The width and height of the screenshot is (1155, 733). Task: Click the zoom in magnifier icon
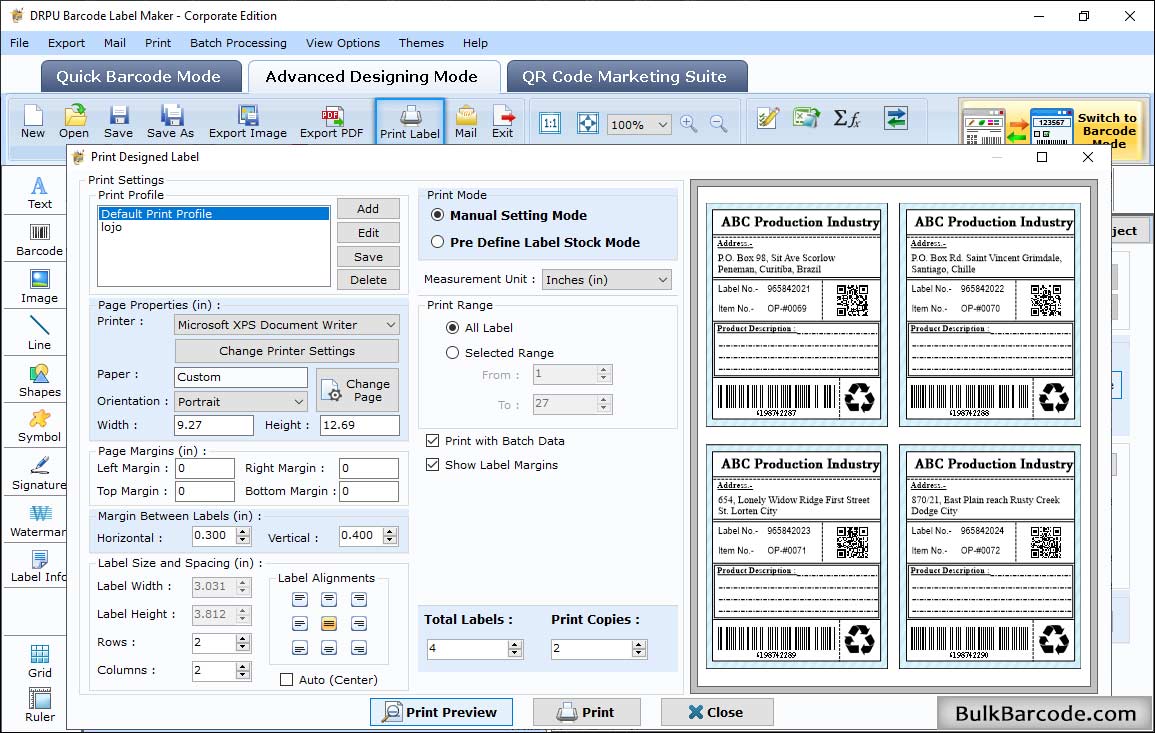[x=689, y=123]
